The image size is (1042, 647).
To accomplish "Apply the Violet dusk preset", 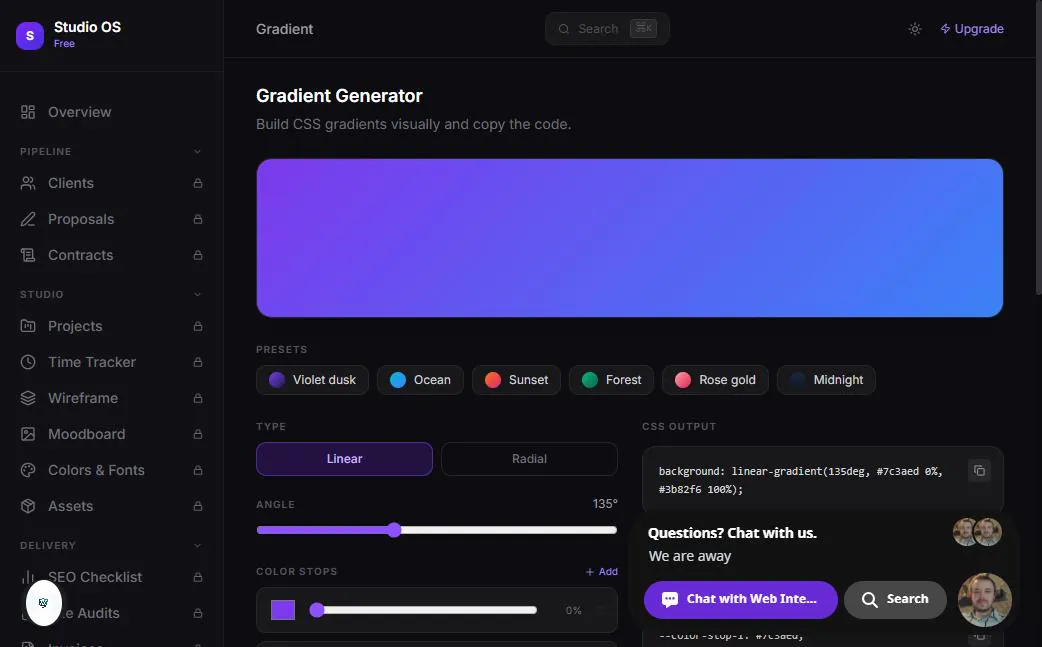I will tap(312, 380).
